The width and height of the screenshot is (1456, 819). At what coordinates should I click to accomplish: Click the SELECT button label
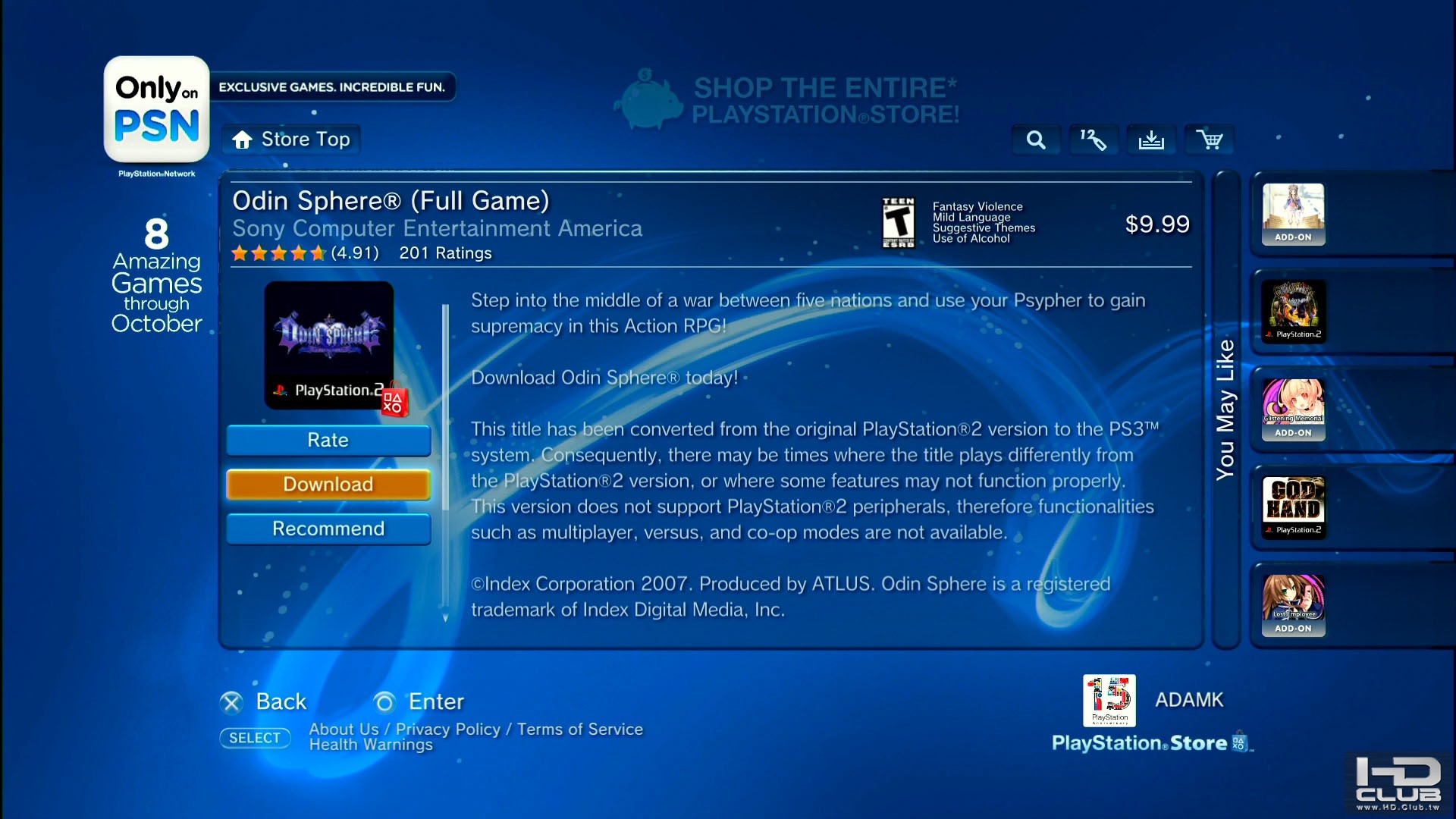tap(255, 738)
